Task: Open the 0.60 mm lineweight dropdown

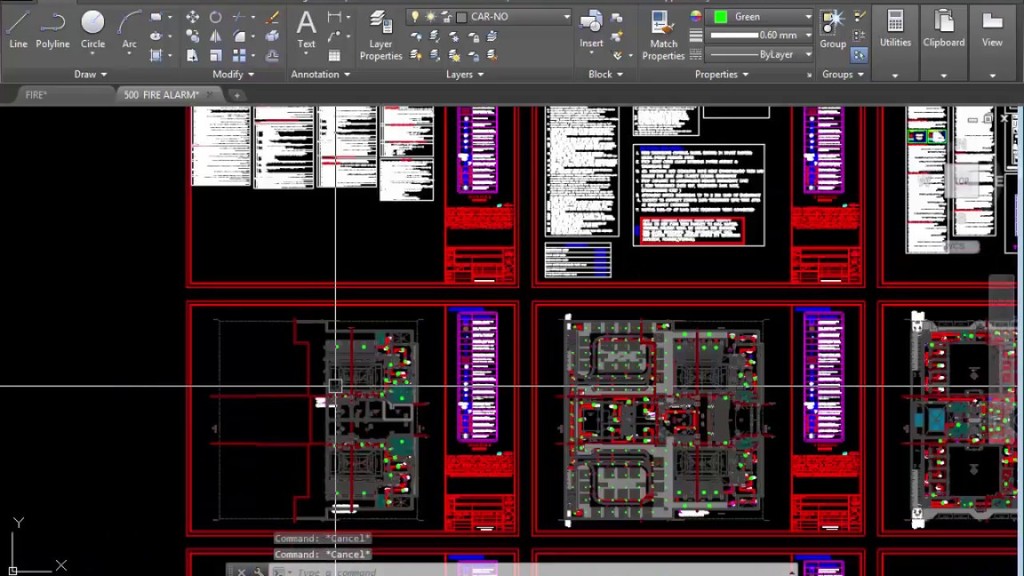Action: tap(808, 35)
